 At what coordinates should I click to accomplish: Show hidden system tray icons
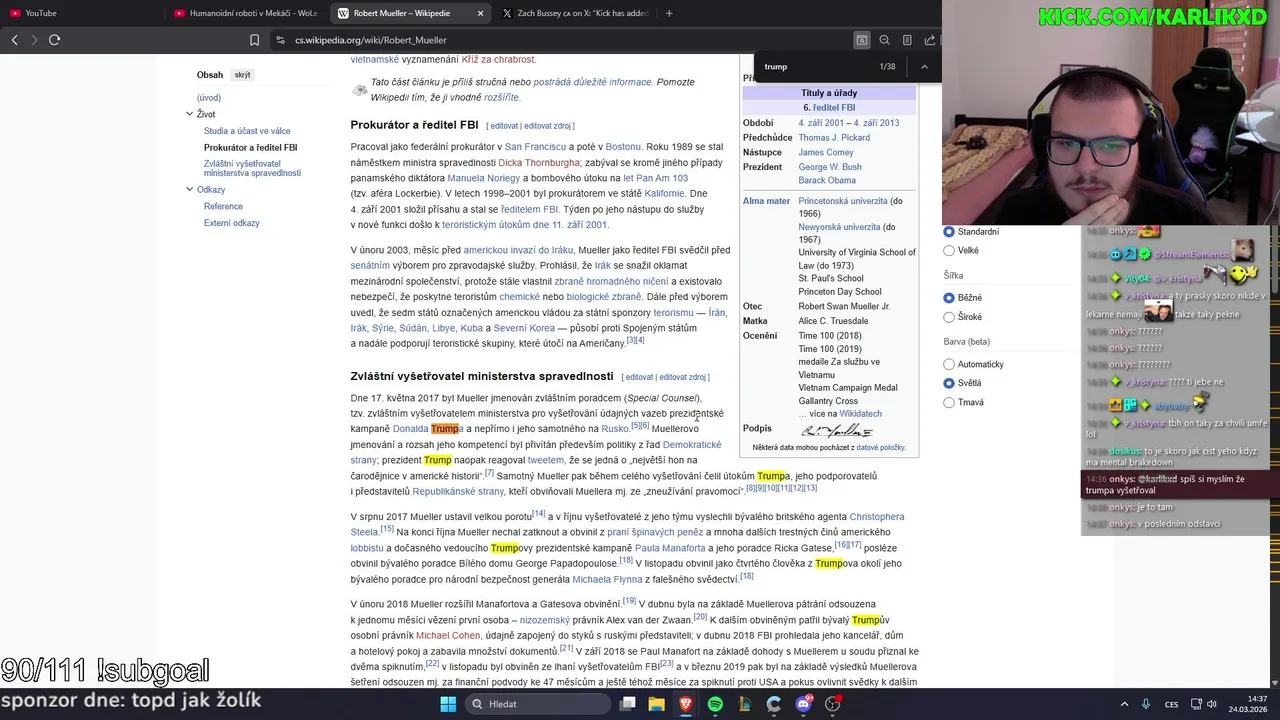pyautogui.click(x=1124, y=704)
